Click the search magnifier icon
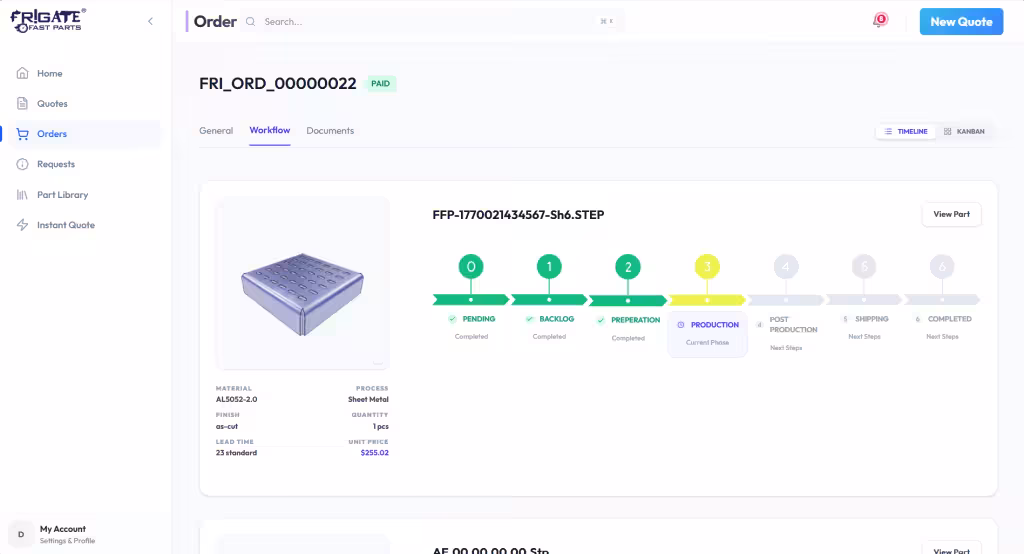The height and width of the screenshot is (554, 1024). 250,22
